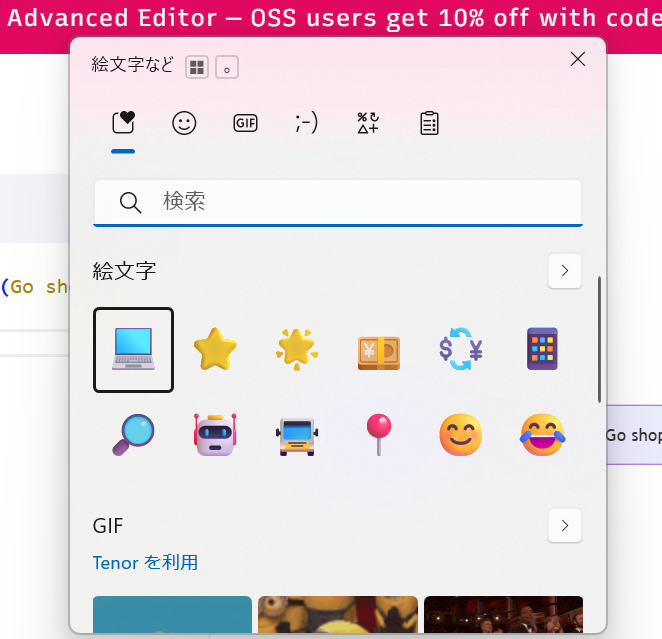Pick the round red pushpin emoji

pos(379,435)
